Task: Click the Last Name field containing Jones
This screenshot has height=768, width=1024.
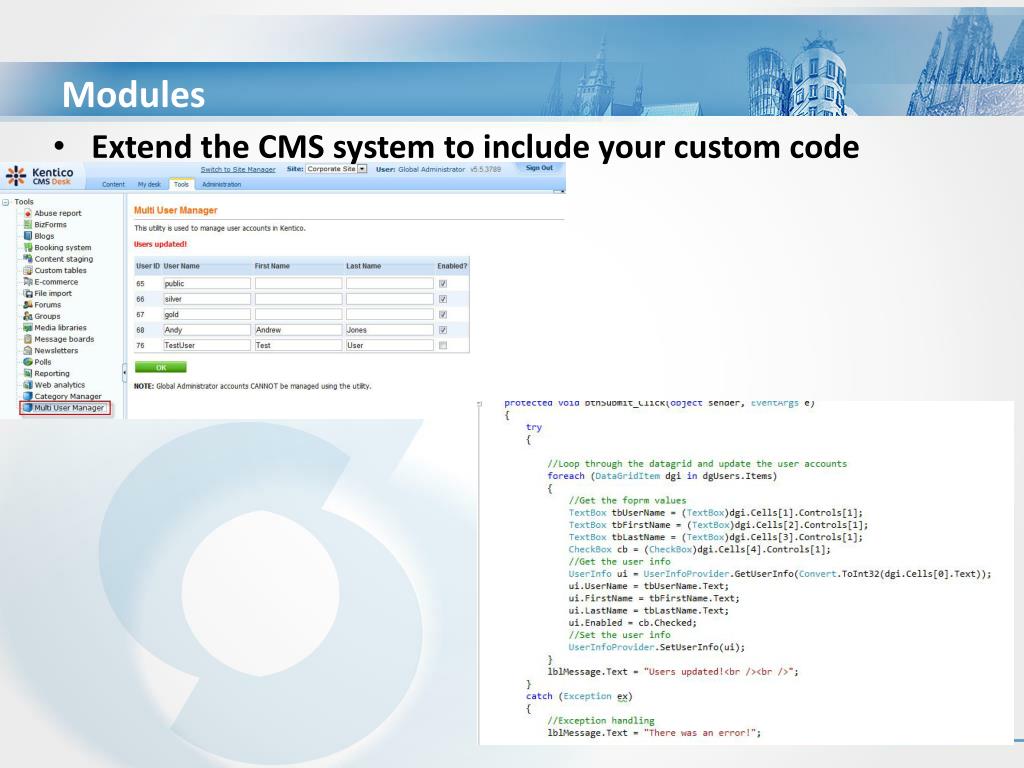Action: point(389,330)
